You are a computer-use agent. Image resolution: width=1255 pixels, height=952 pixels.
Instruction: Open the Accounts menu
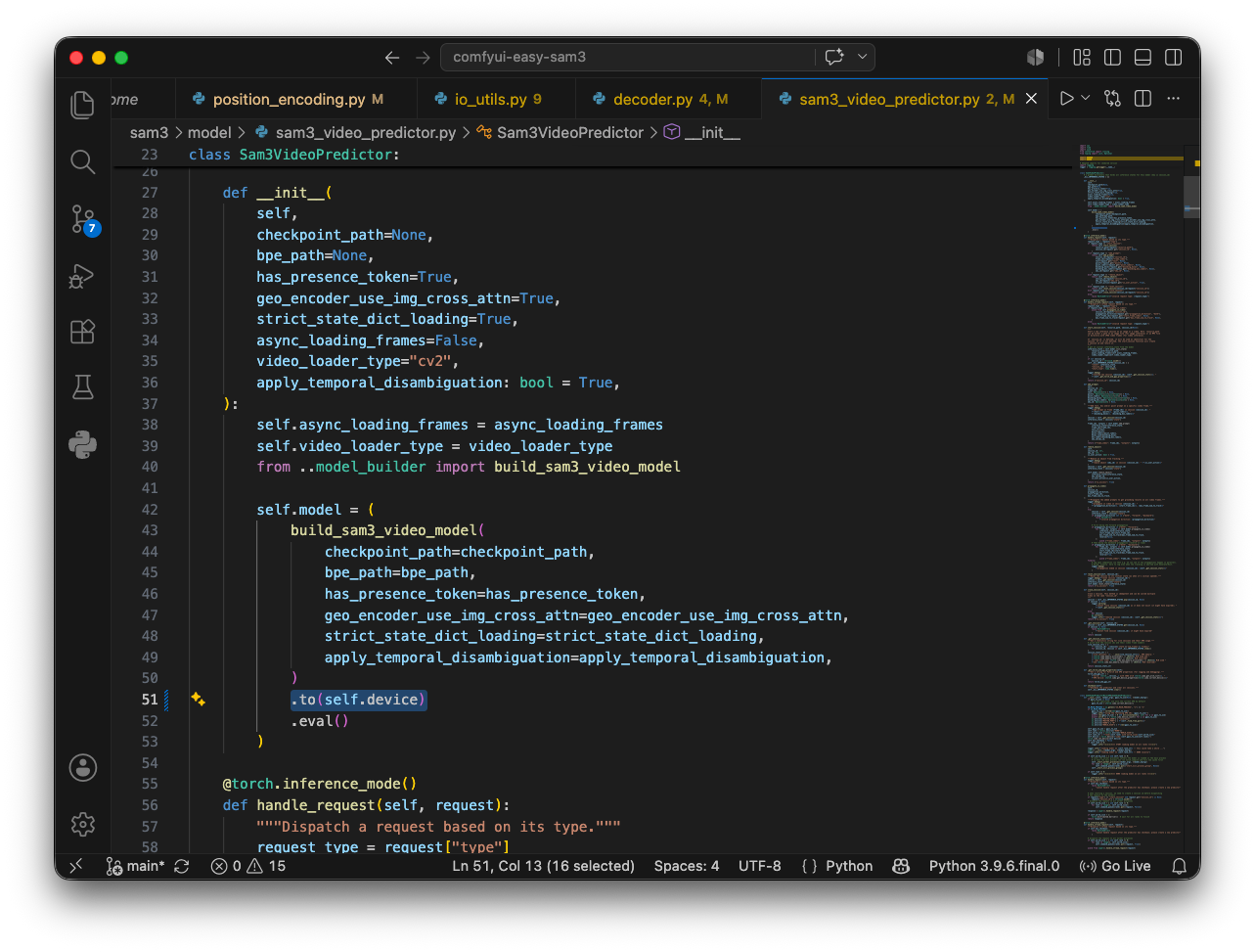[83, 767]
